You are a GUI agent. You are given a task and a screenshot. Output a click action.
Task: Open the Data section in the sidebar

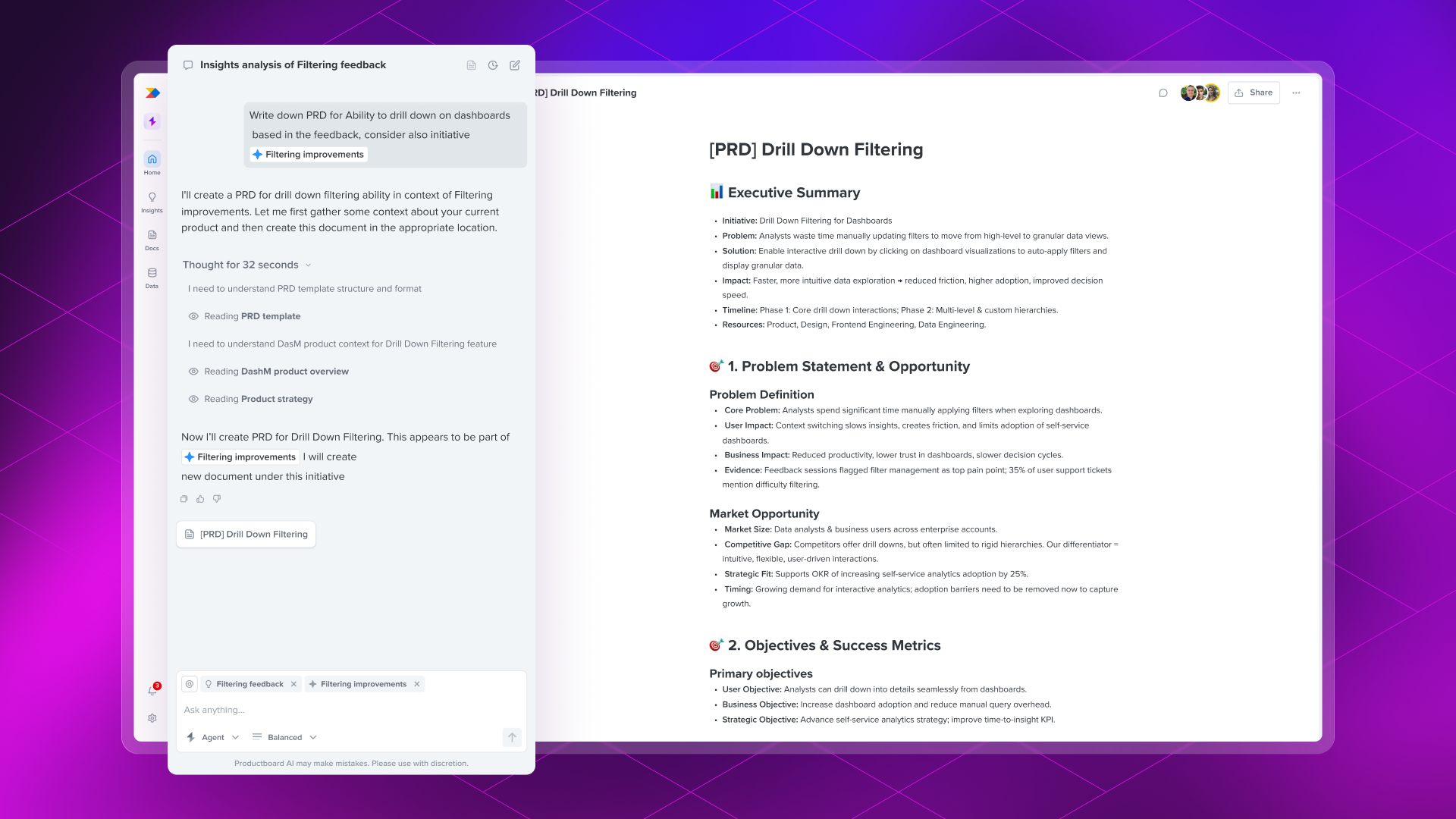pos(152,278)
